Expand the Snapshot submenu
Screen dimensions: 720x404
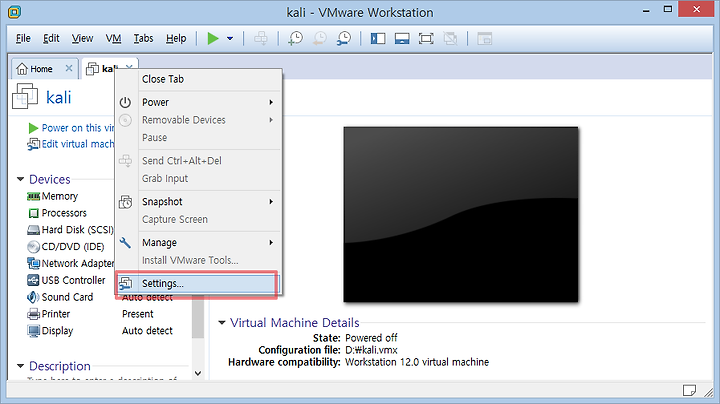(198, 202)
